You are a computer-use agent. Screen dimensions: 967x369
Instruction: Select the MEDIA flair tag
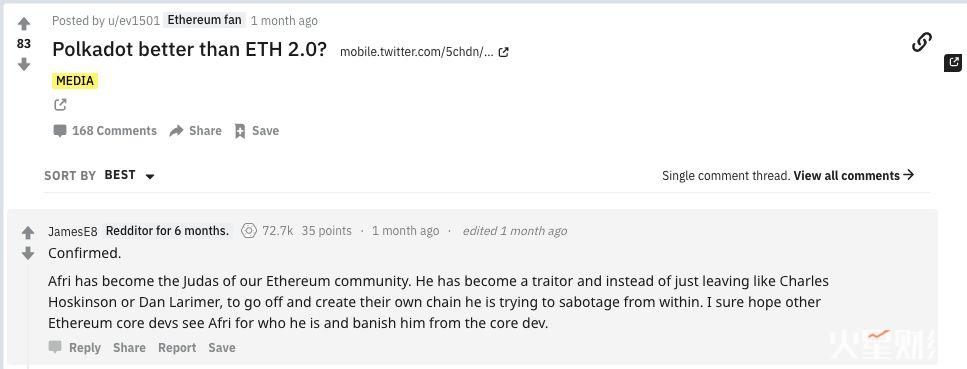75,81
